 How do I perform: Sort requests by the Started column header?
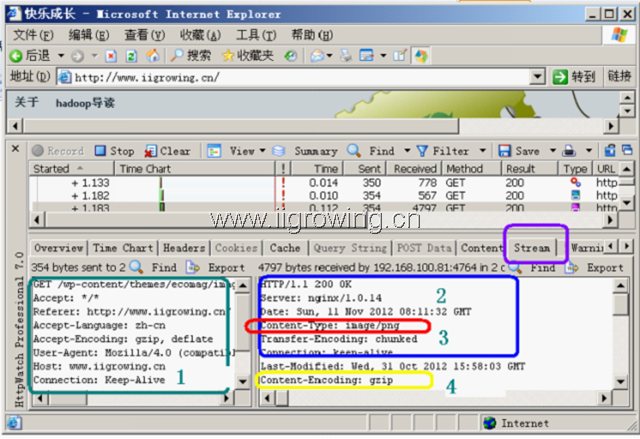coord(71,169)
